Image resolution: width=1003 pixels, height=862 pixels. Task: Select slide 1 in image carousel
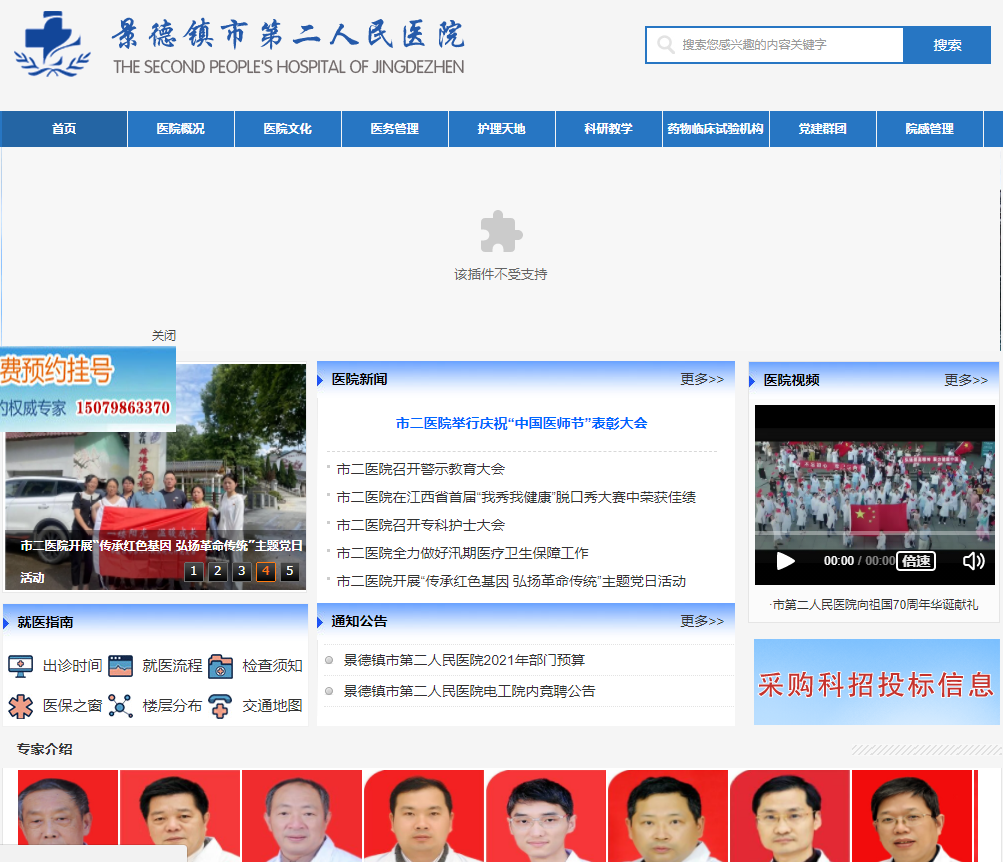click(x=194, y=571)
